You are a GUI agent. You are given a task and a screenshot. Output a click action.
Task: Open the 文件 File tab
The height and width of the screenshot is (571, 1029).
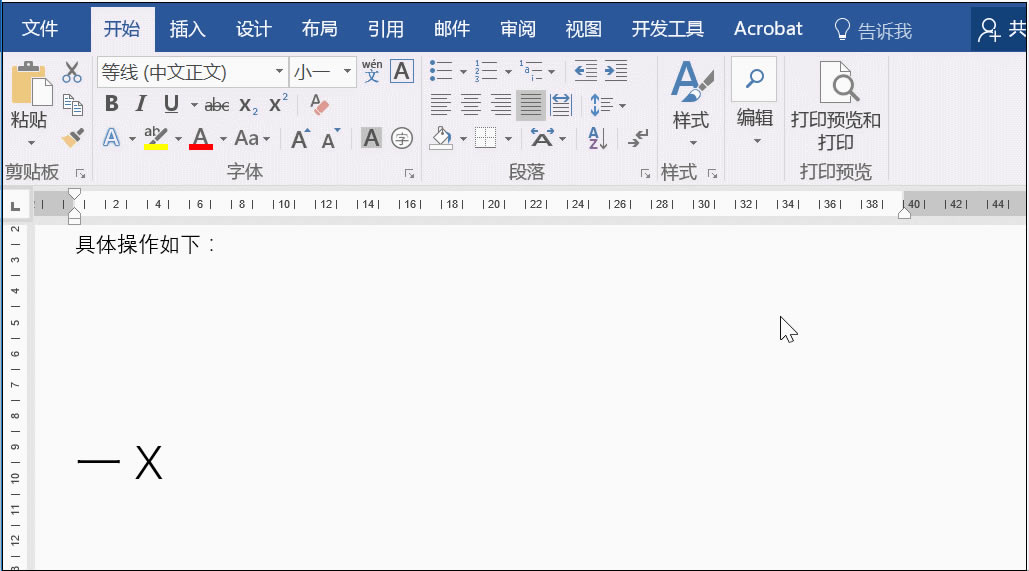pos(39,29)
